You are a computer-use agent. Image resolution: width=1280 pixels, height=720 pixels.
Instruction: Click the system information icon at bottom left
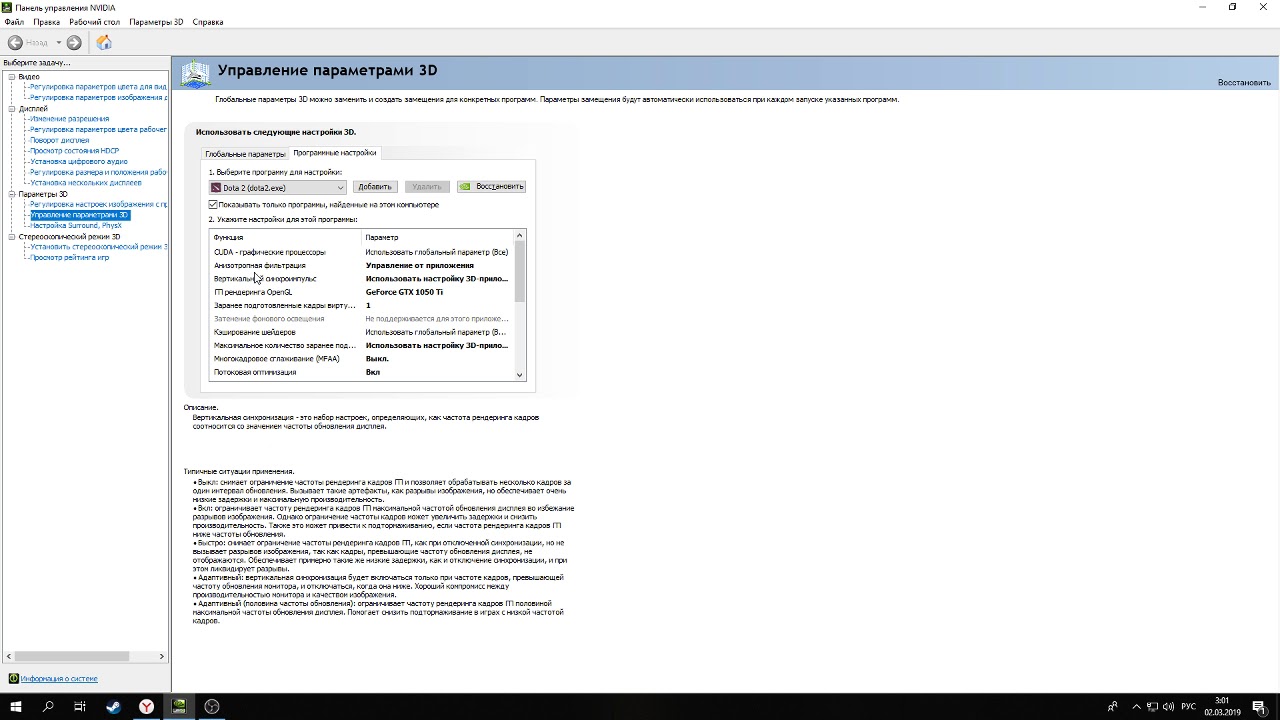tap(14, 679)
